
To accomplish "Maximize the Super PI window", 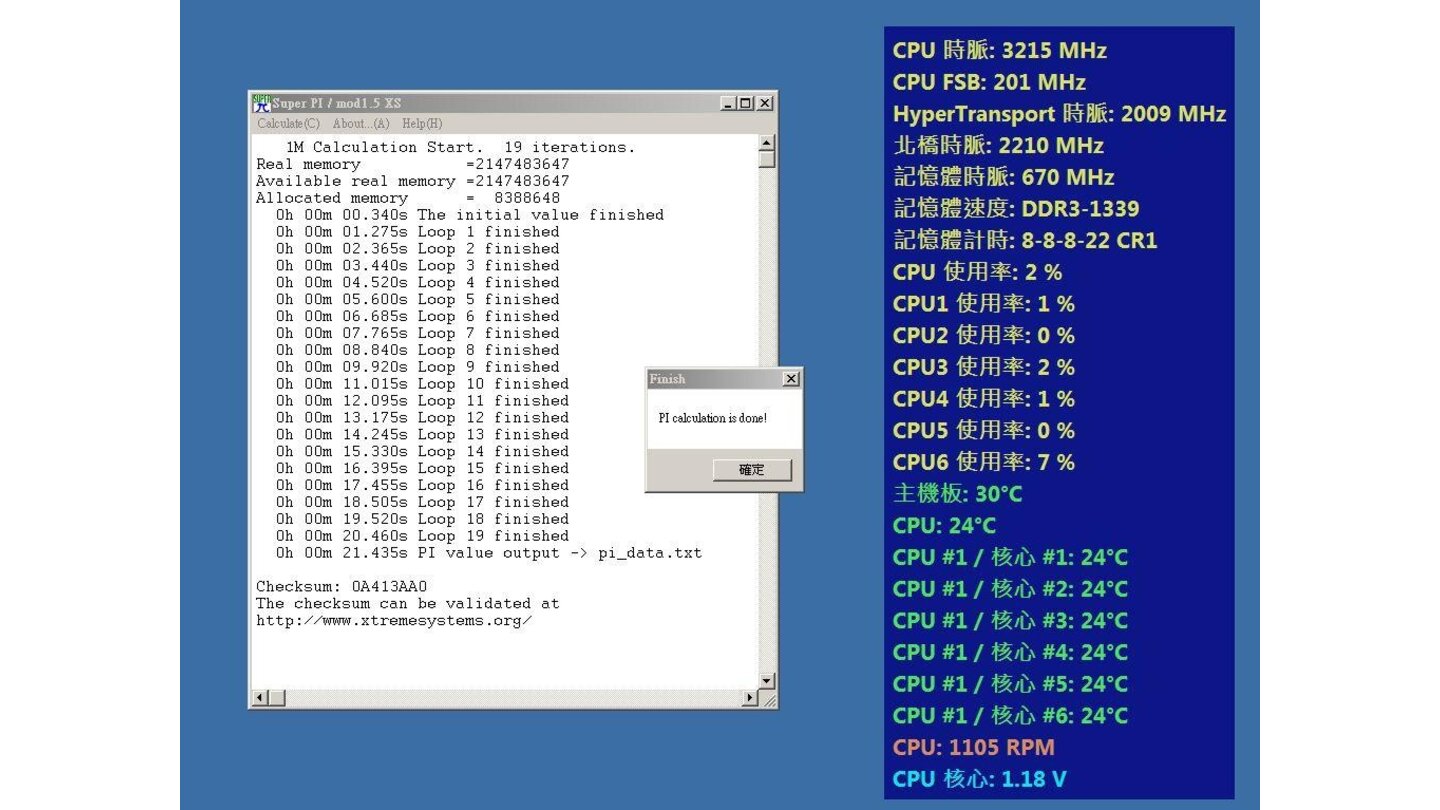I will pyautogui.click(x=745, y=103).
